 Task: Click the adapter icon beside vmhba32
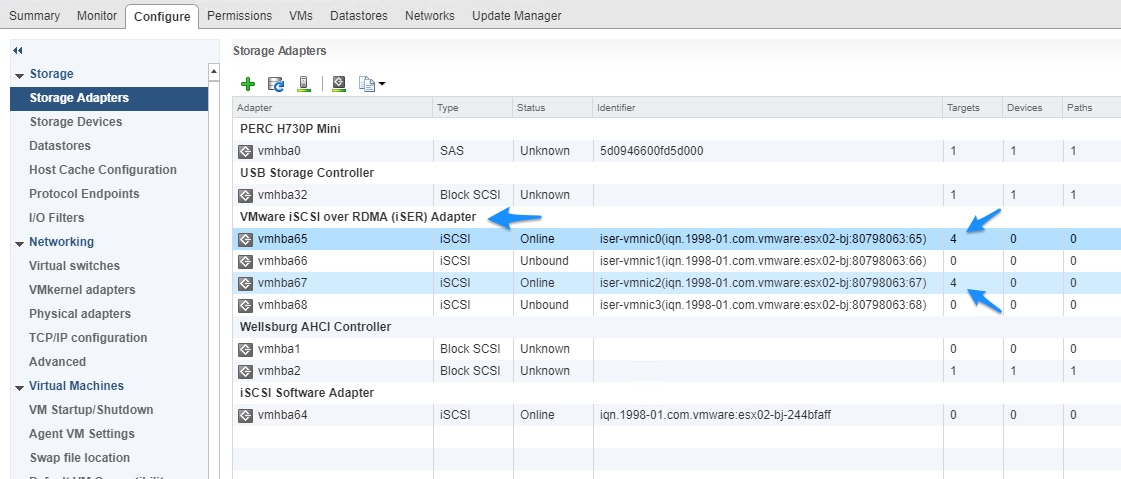pos(245,194)
